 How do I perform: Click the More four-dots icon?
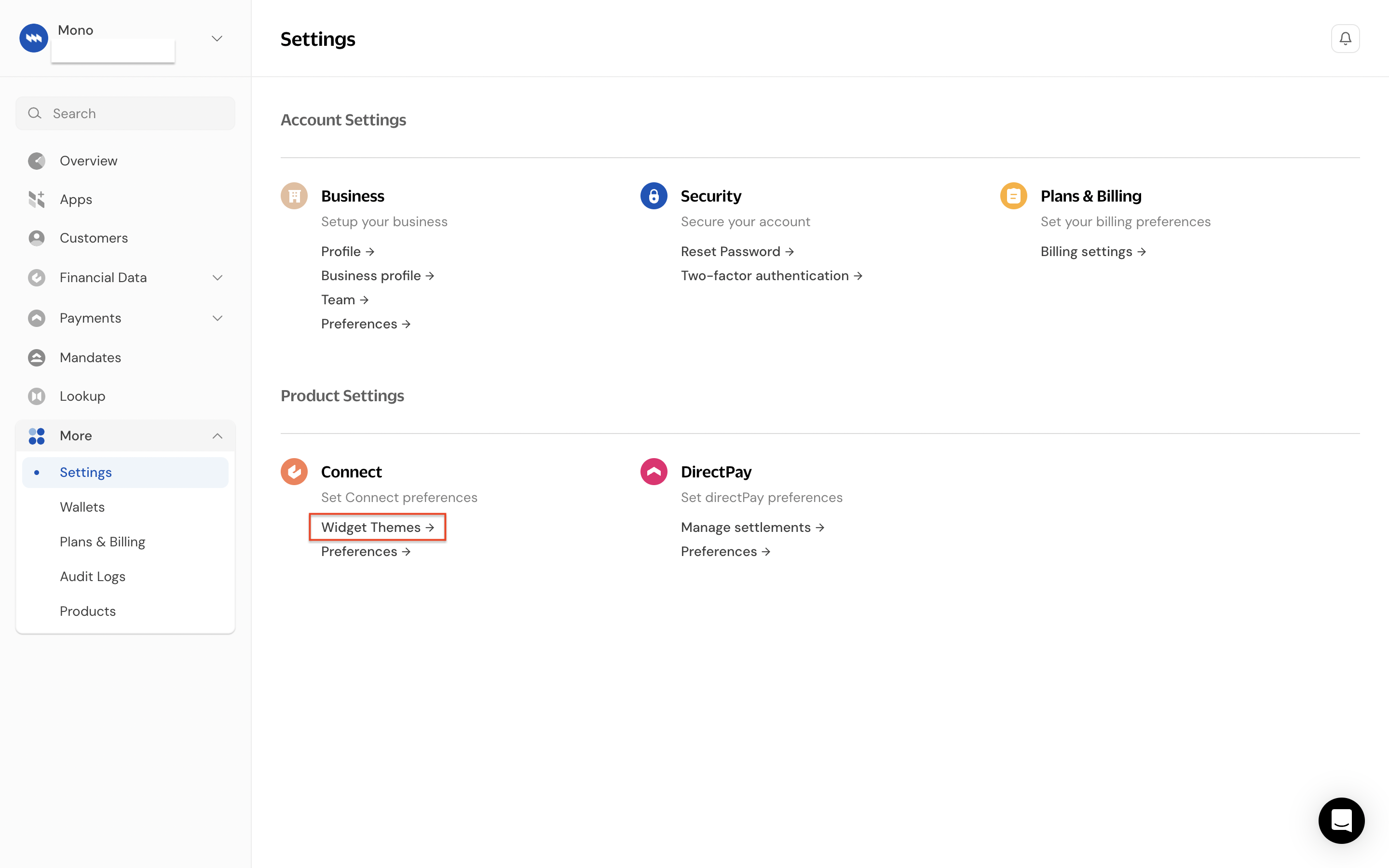click(37, 436)
